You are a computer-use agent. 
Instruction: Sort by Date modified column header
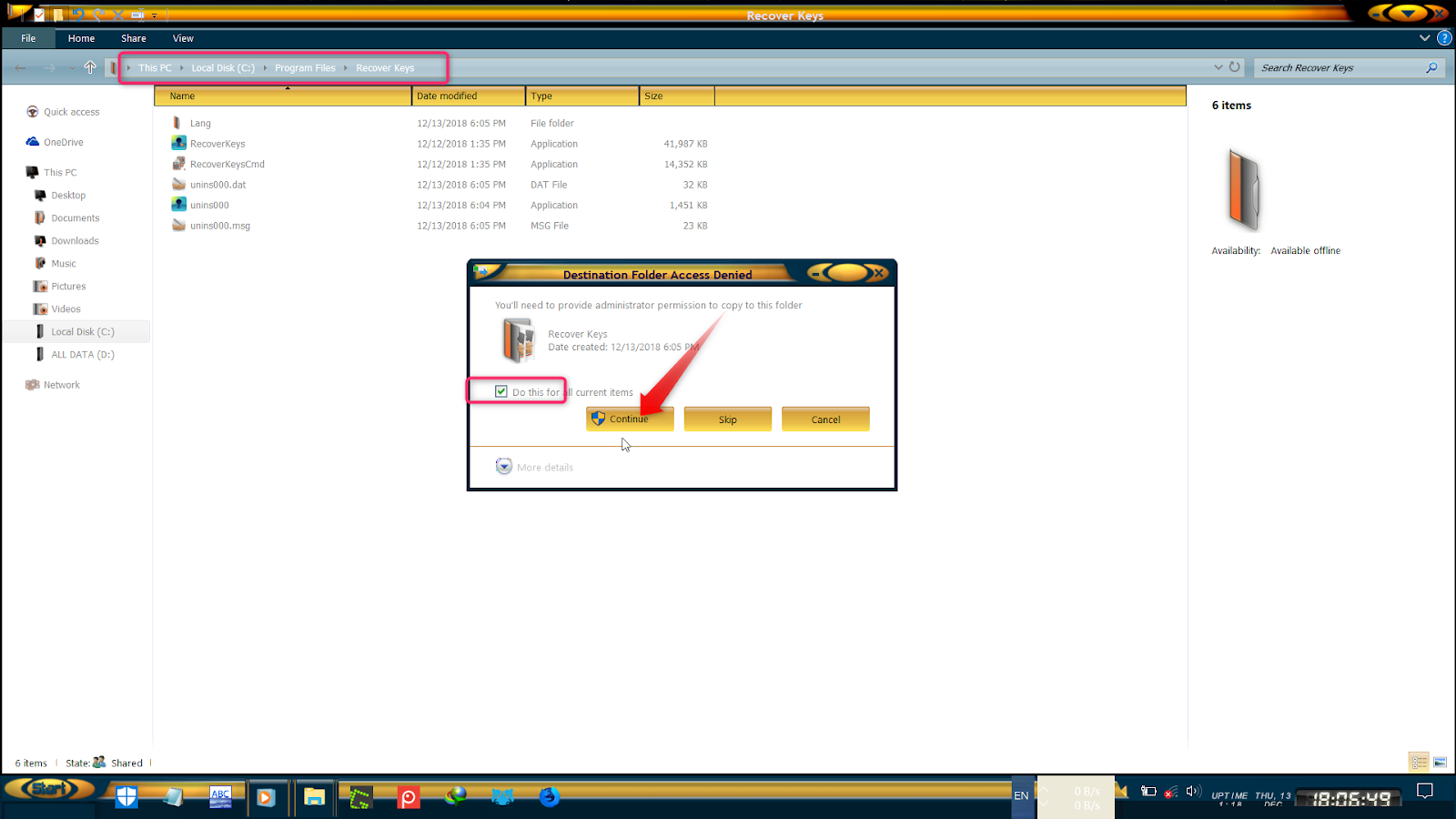[469, 96]
